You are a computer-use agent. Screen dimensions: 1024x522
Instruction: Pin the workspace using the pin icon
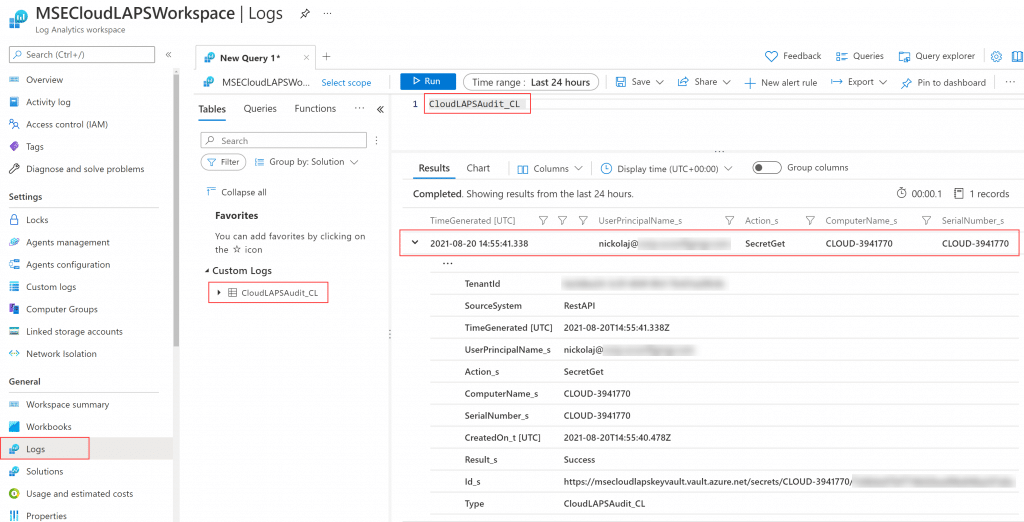tap(305, 14)
